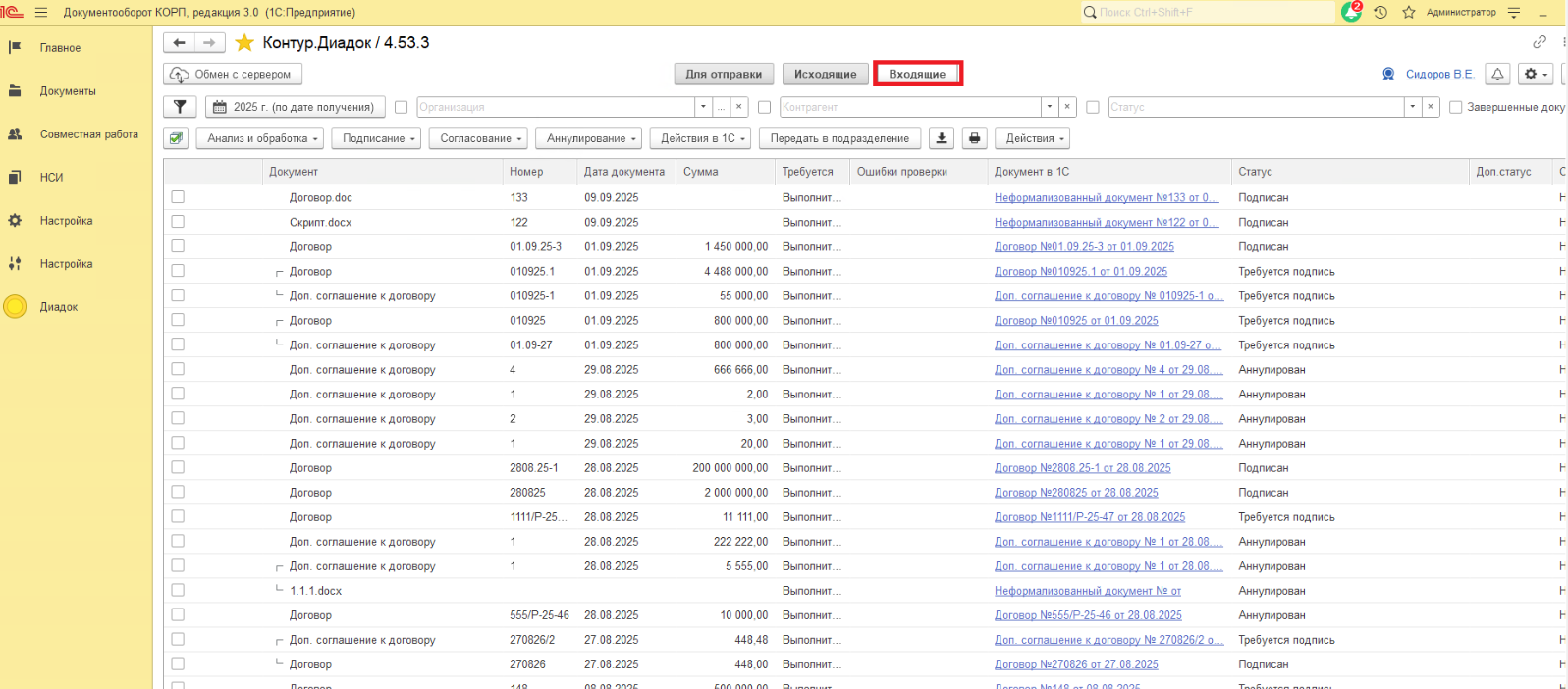Open the green notifications bell with badge

(1351, 12)
